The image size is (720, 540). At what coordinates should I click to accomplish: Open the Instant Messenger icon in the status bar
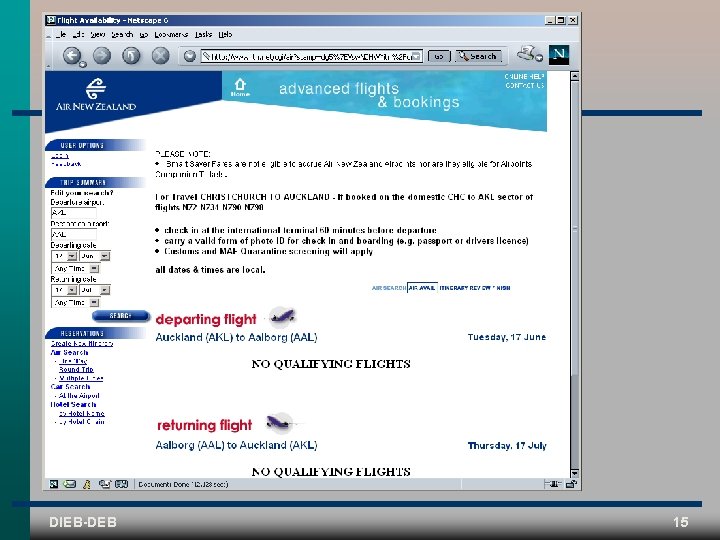pyautogui.click(x=87, y=484)
